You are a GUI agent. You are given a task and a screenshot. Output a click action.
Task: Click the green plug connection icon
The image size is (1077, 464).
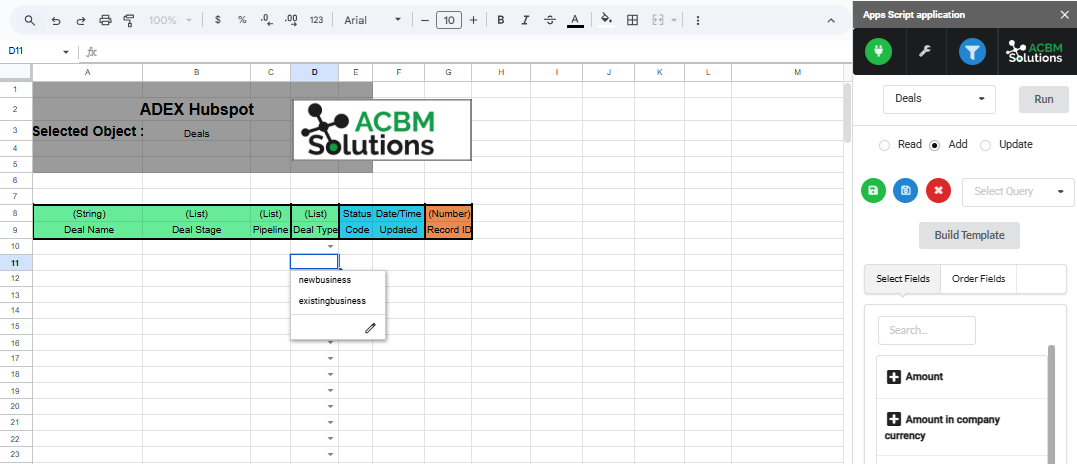click(878, 51)
